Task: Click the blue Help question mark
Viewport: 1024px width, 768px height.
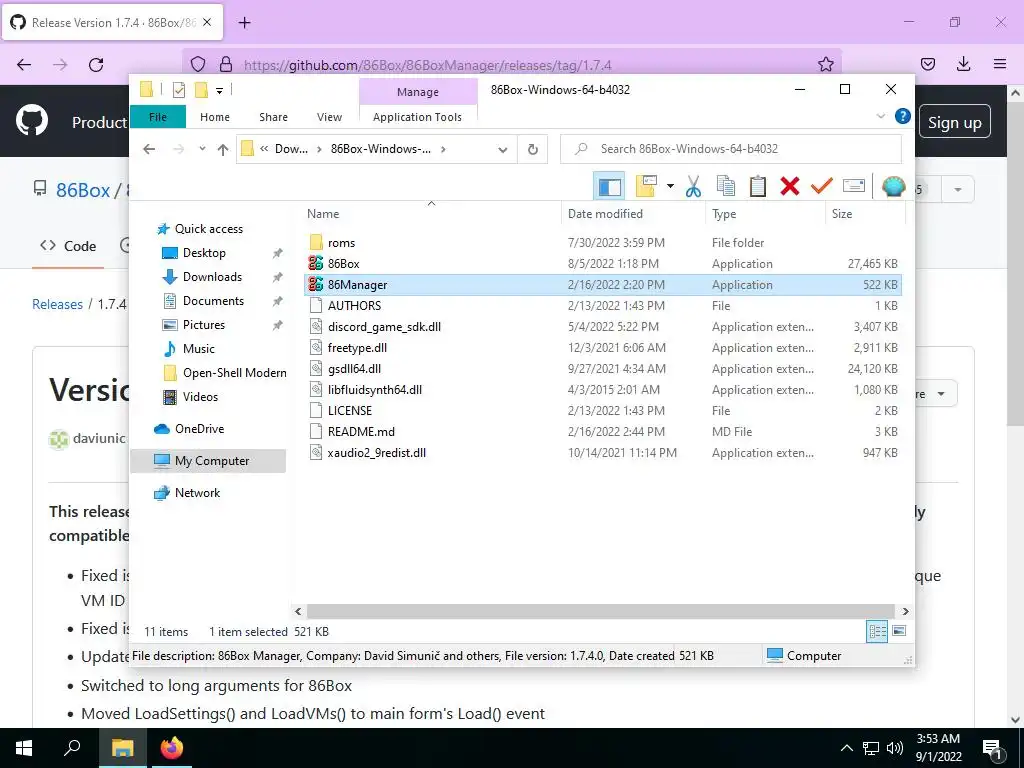Action: pyautogui.click(x=903, y=116)
